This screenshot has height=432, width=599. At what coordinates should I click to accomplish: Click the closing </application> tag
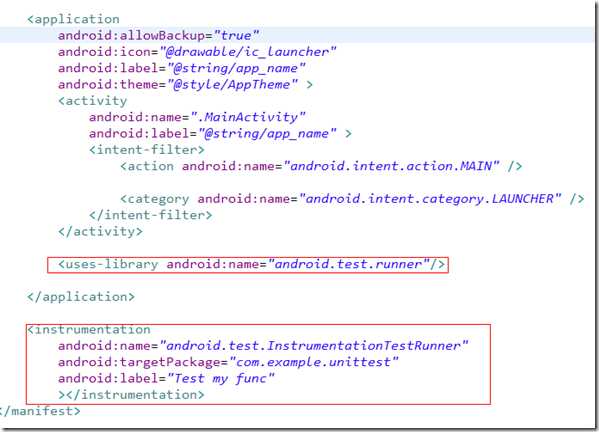tap(81, 297)
